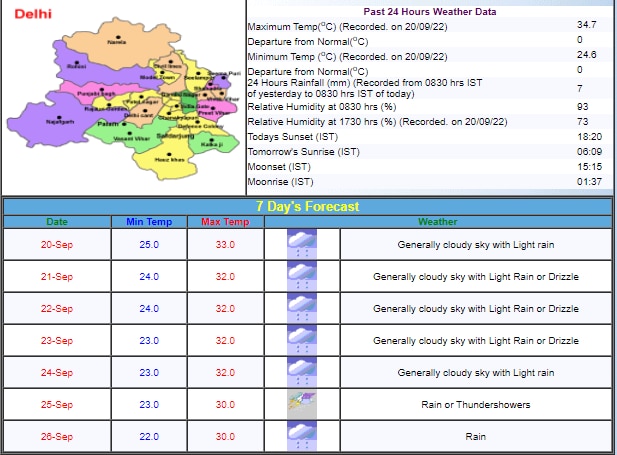Click the rain icon for 26-Sep
The height and width of the screenshot is (455, 617).
pos(301,436)
